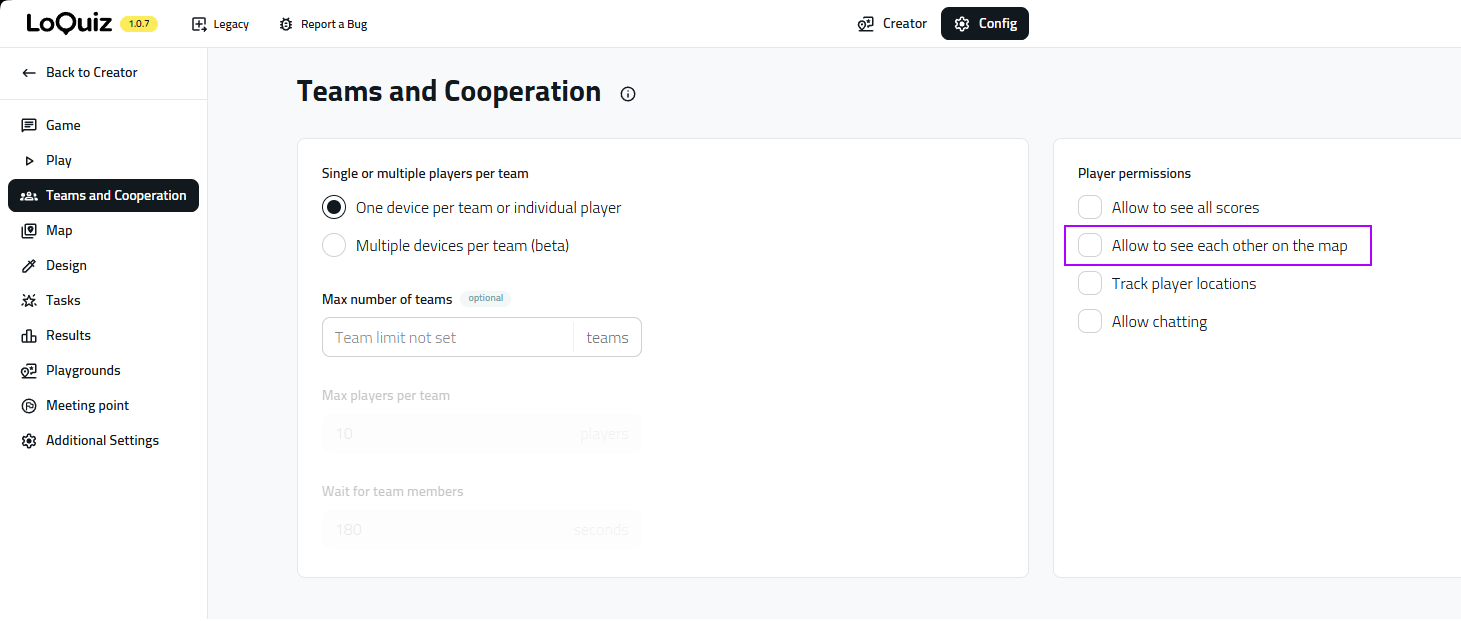Select Multiple devices per team (beta)
The width and height of the screenshot is (1461, 621).
point(334,246)
